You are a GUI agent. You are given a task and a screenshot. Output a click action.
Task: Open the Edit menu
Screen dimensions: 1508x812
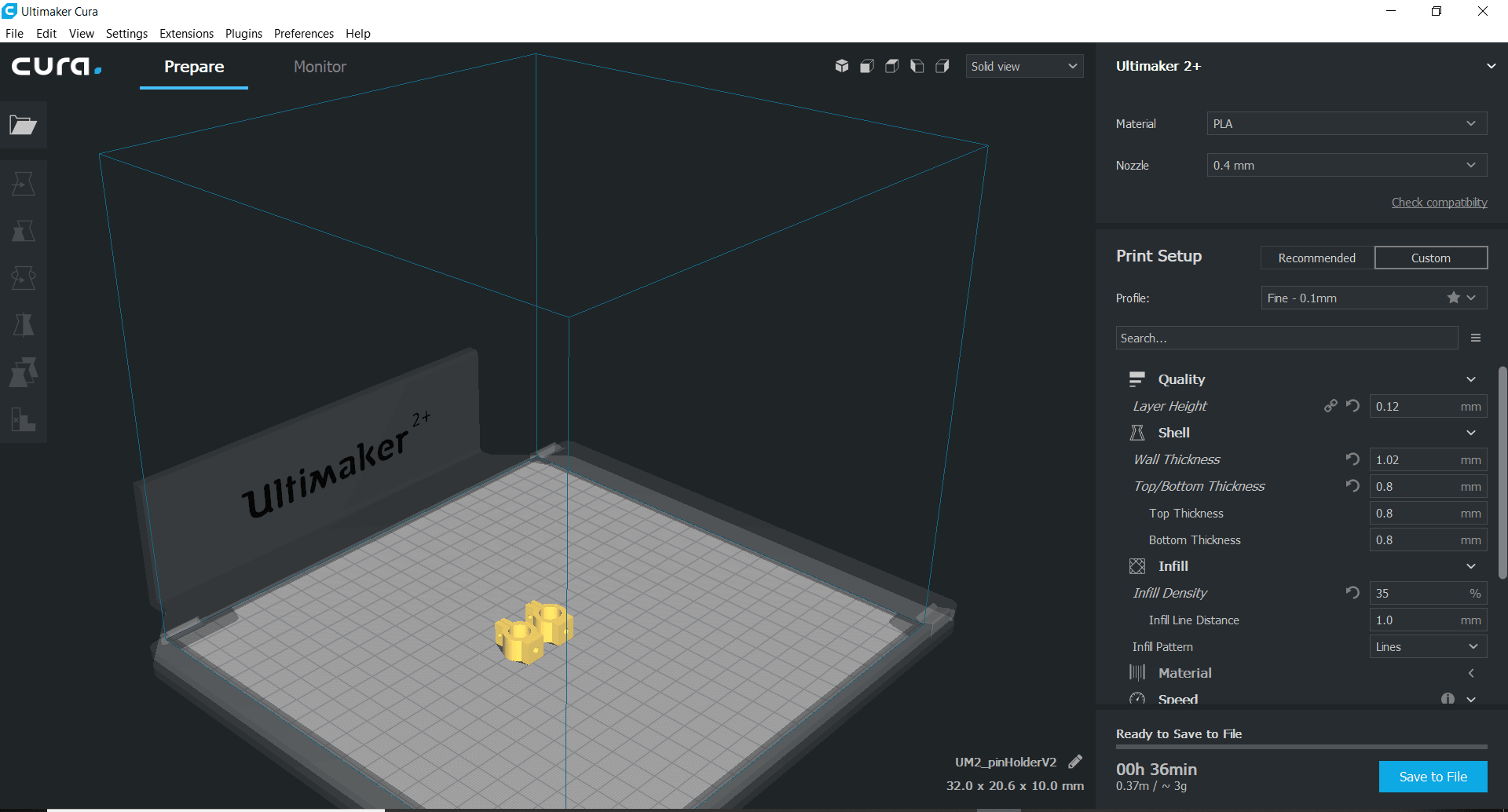tap(46, 33)
